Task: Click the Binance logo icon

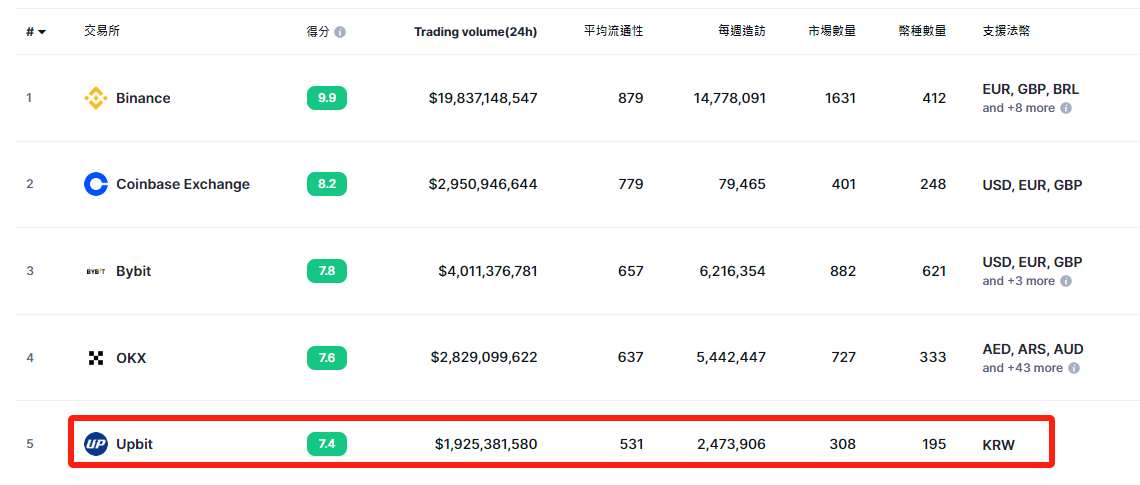Action: click(96, 97)
